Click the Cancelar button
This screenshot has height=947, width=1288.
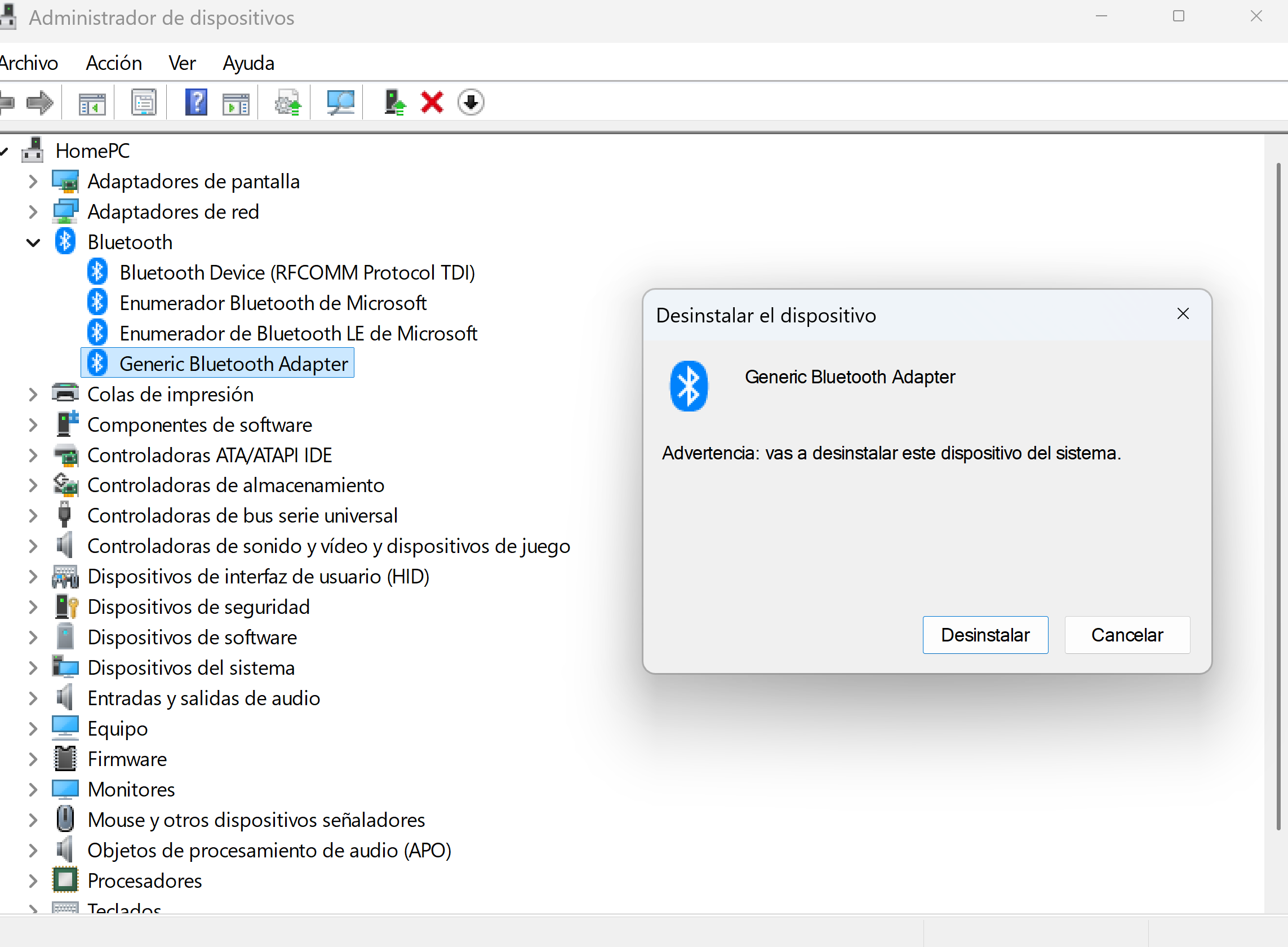pyautogui.click(x=1127, y=635)
